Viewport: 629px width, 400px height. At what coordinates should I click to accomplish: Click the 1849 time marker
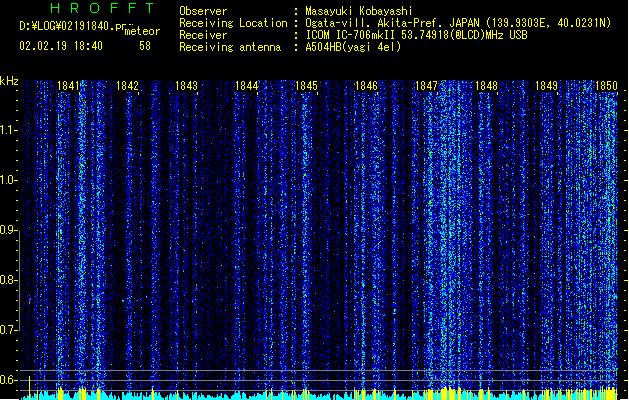click(x=546, y=86)
